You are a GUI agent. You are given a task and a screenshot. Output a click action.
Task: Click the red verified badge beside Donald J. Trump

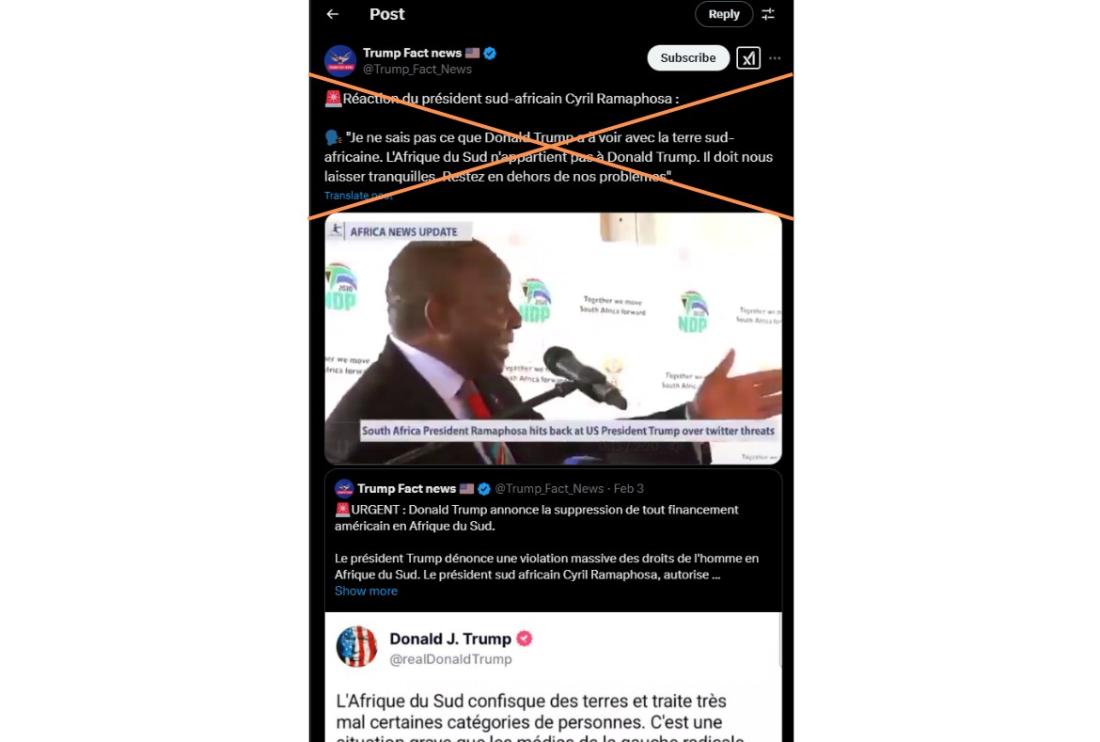[x=524, y=638]
